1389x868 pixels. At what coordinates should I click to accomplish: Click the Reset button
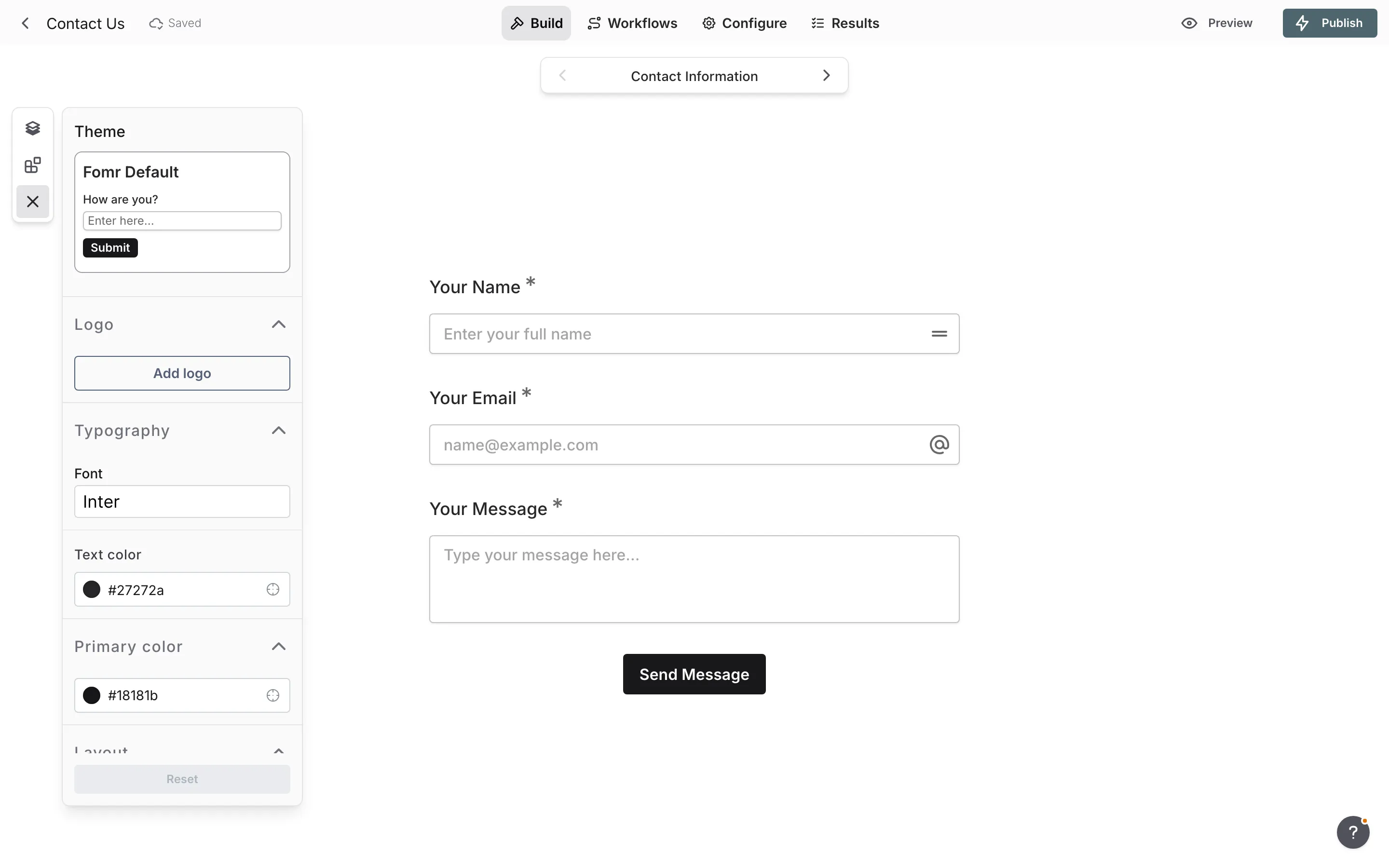182,779
